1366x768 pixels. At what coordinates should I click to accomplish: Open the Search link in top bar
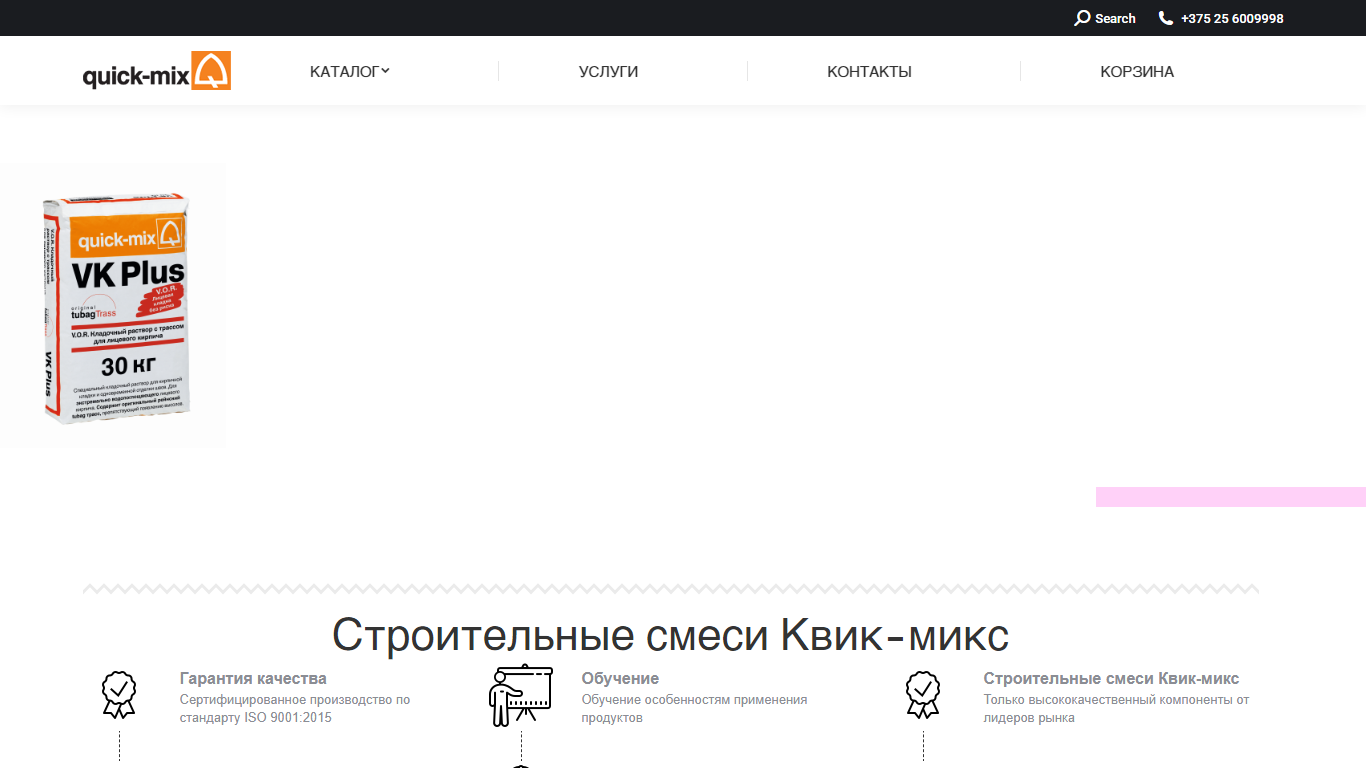[x=1105, y=18]
